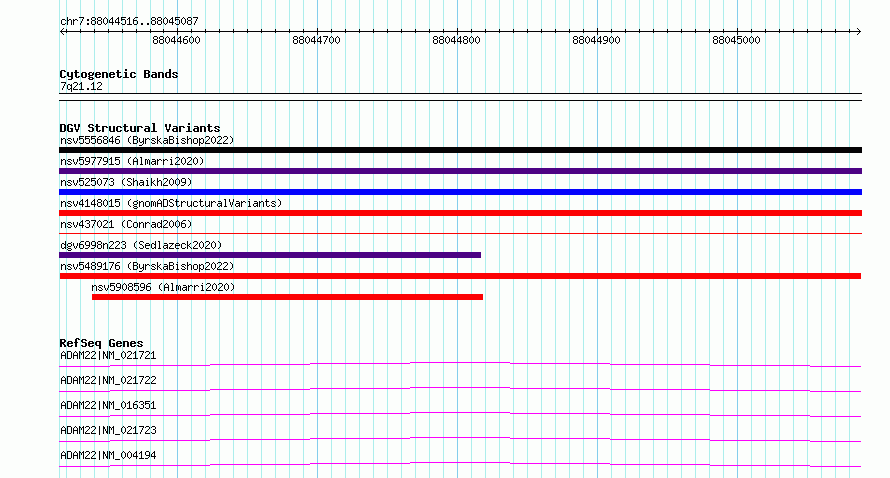Click the purple dgv6998n223 variant bar
890x478 pixels.
270,255
